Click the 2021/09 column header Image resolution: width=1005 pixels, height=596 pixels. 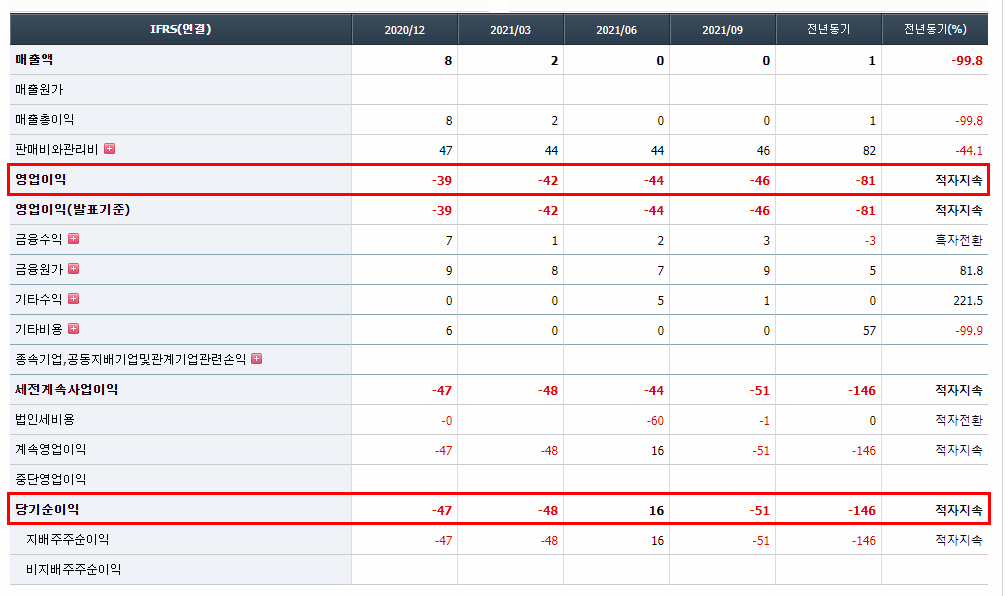[x=722, y=29]
